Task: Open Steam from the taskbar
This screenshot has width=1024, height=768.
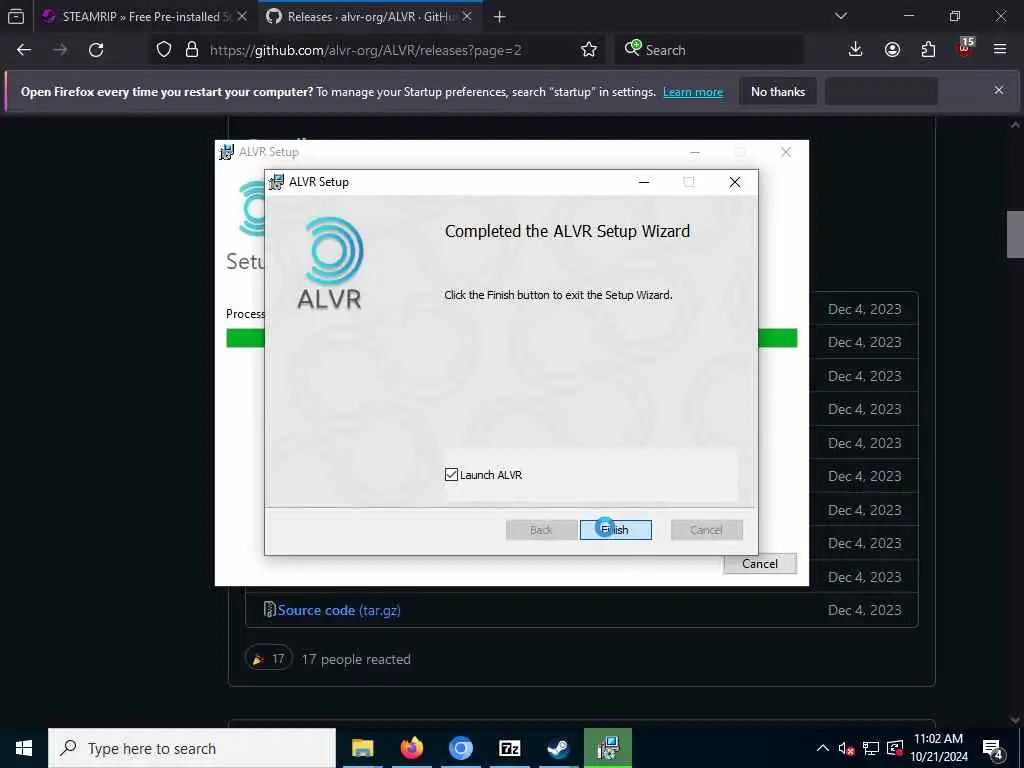Action: coord(558,748)
